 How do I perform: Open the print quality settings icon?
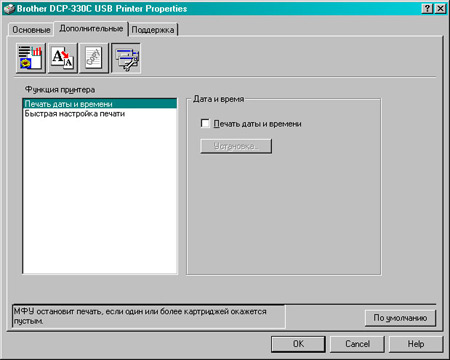(x=31, y=58)
